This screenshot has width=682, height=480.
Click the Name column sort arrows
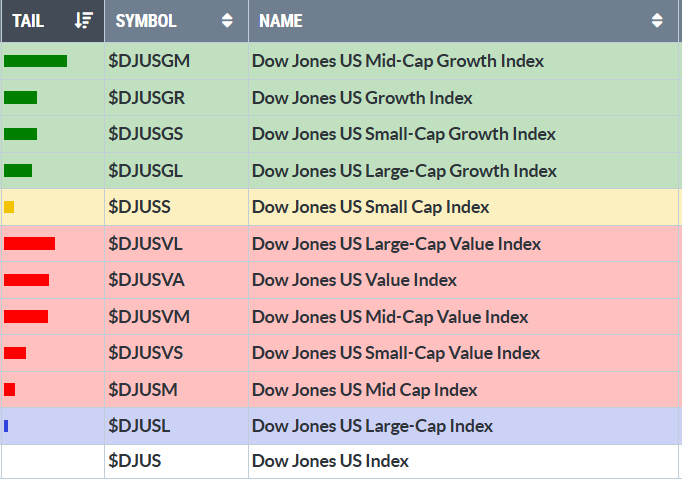(657, 20)
